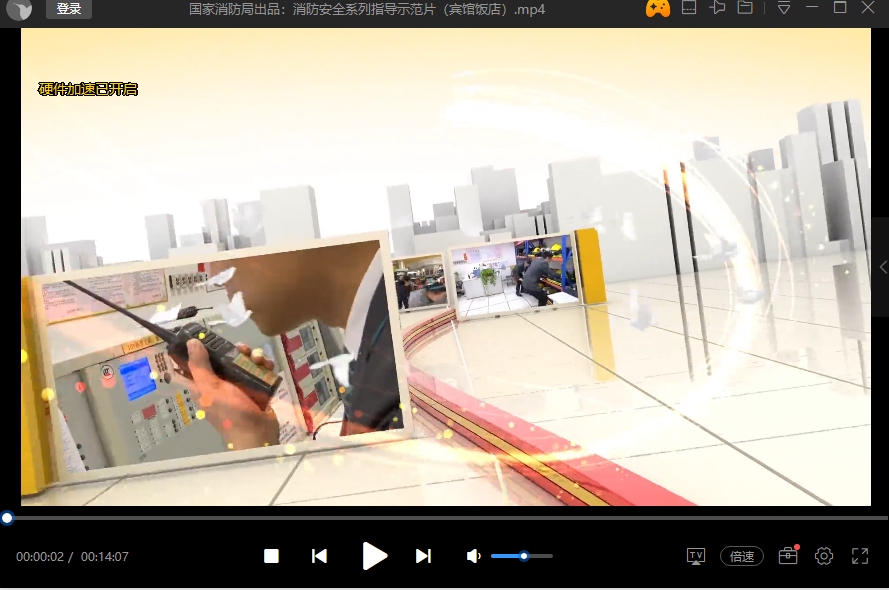Click the 登录 login button
This screenshot has height=590, width=889.
point(69,9)
